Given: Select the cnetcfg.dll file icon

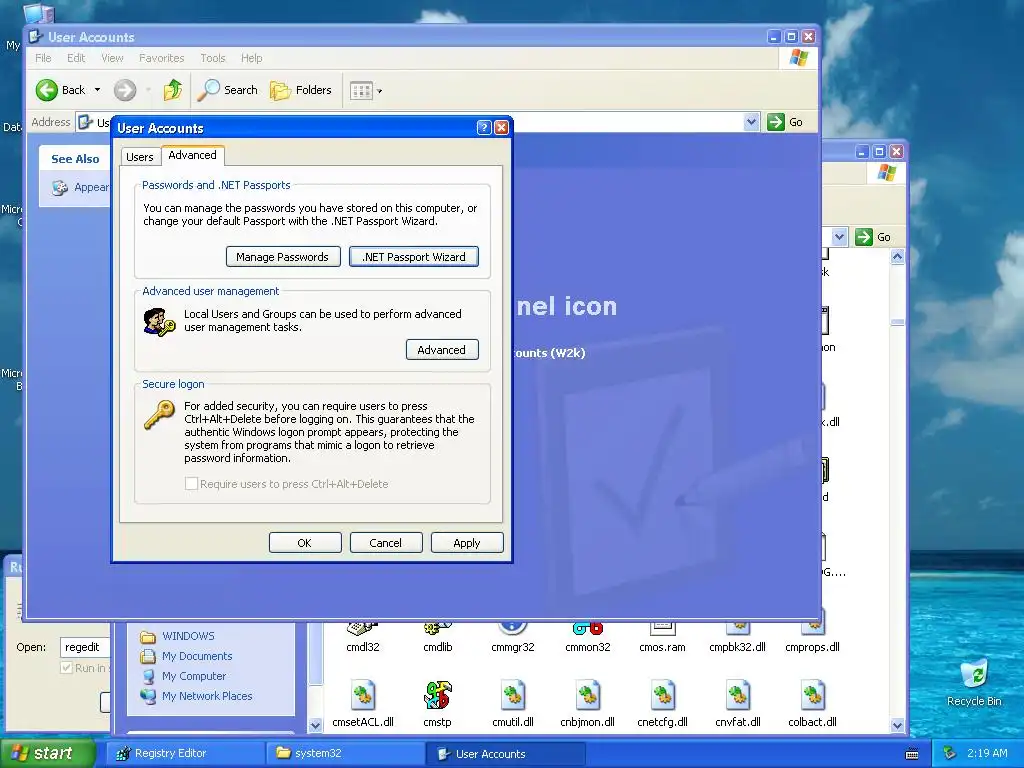Looking at the screenshot, I should 662,696.
